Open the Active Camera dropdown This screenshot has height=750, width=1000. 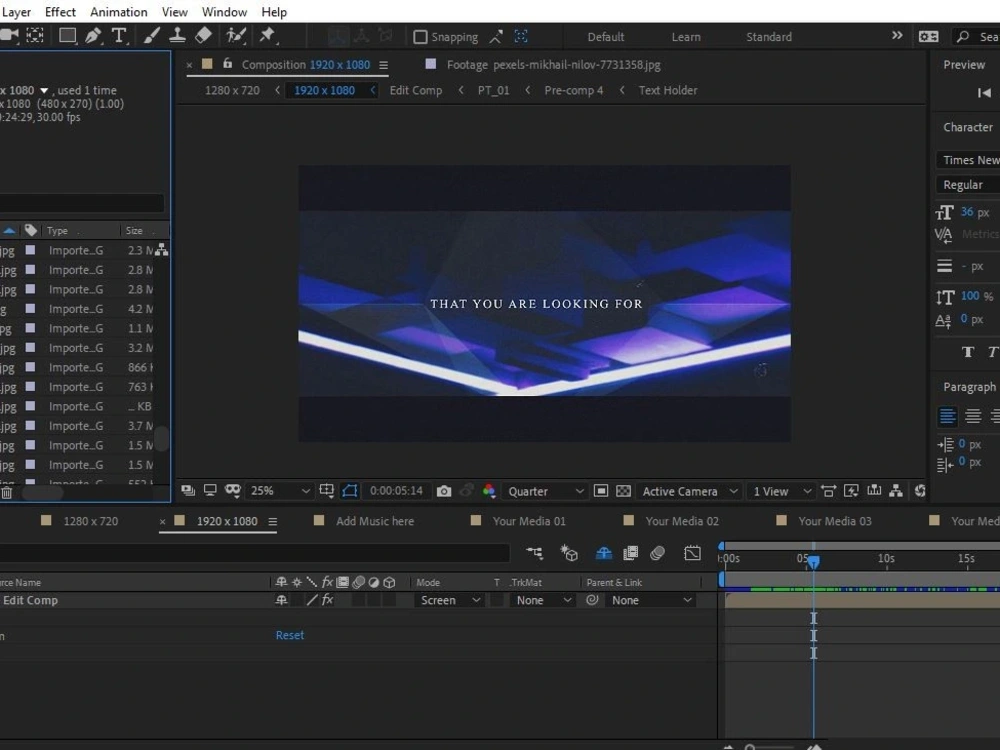689,491
